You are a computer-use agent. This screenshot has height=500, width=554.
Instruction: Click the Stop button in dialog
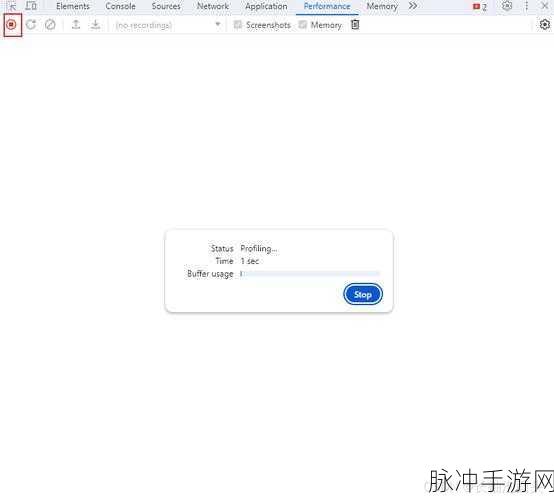coord(363,294)
